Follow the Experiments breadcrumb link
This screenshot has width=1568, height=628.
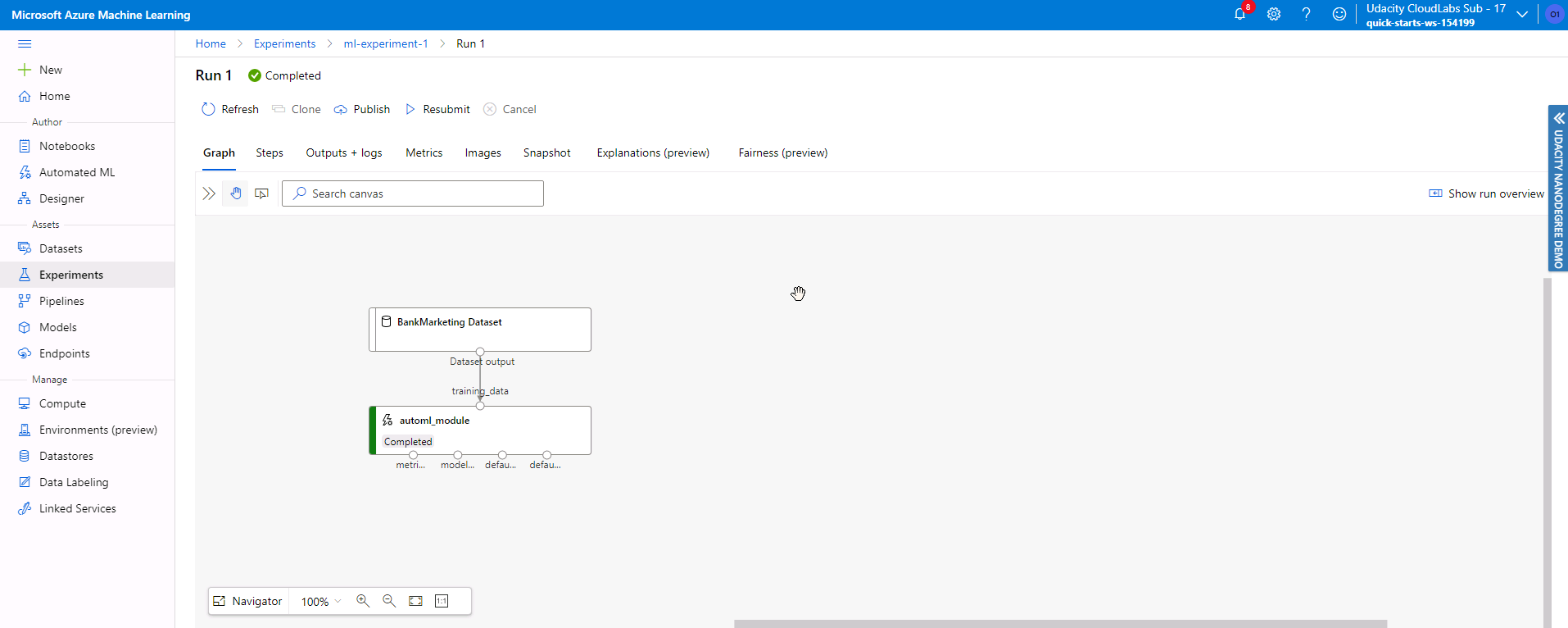pos(284,43)
